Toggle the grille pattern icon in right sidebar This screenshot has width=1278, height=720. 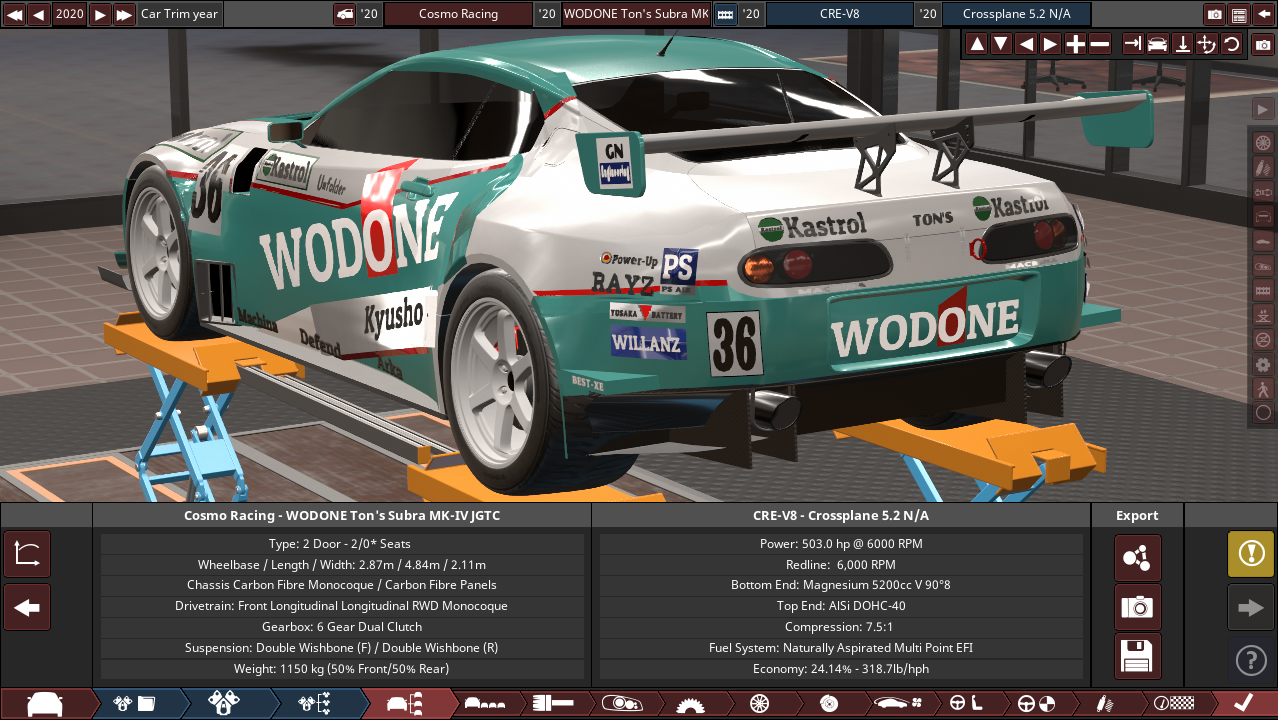click(1263, 290)
